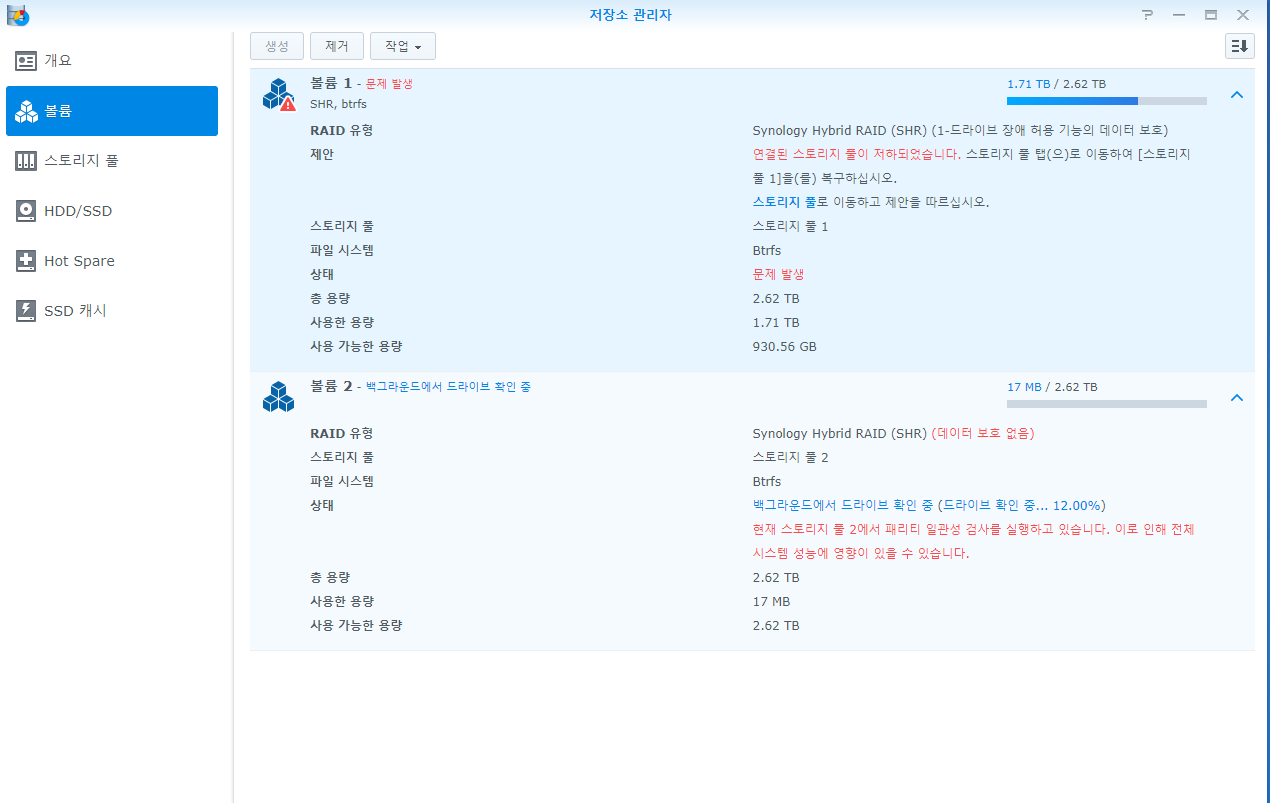Select the 볼륨 cube icon in the sidebar
Image resolution: width=1270 pixels, height=803 pixels.
(26, 111)
